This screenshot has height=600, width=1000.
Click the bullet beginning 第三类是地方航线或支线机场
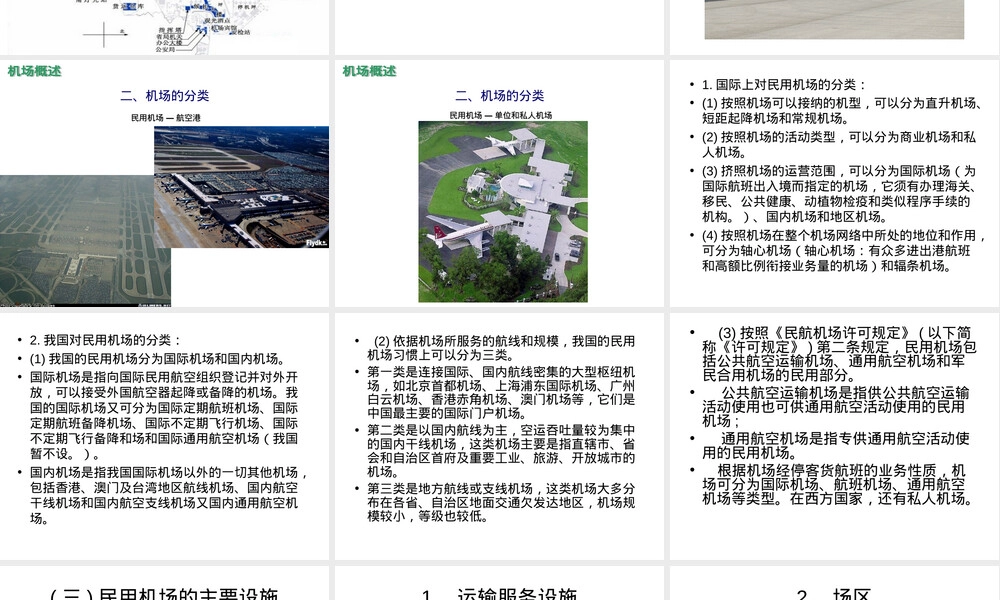click(501, 502)
